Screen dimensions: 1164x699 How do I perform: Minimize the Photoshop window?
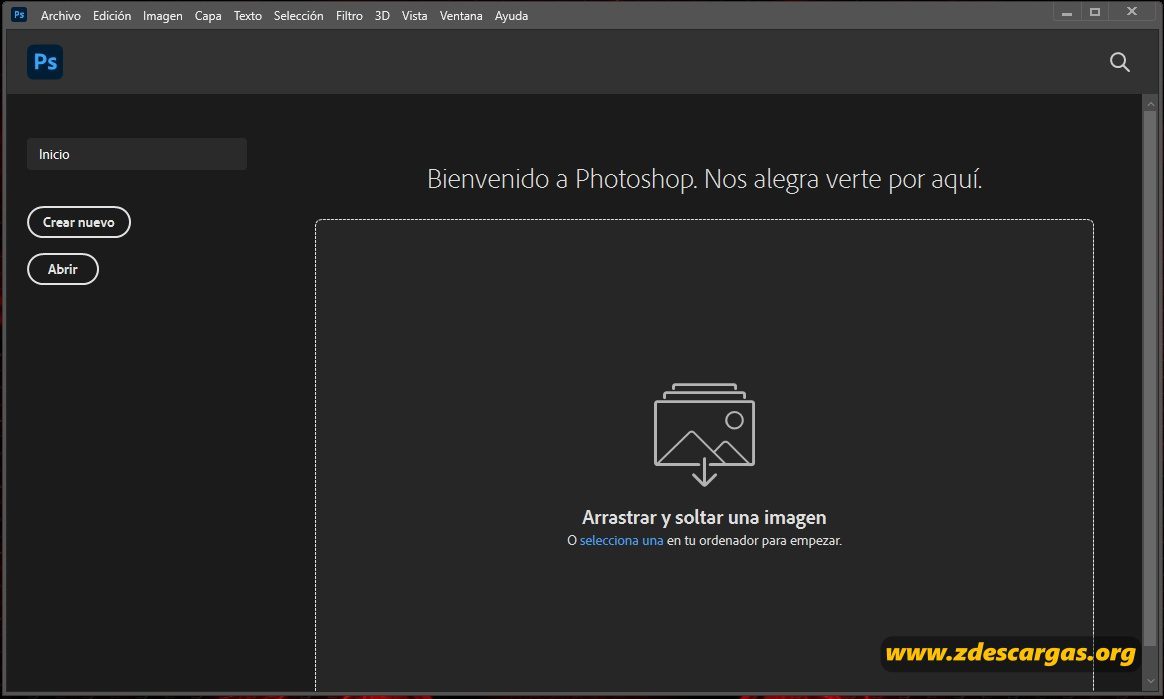point(1067,13)
